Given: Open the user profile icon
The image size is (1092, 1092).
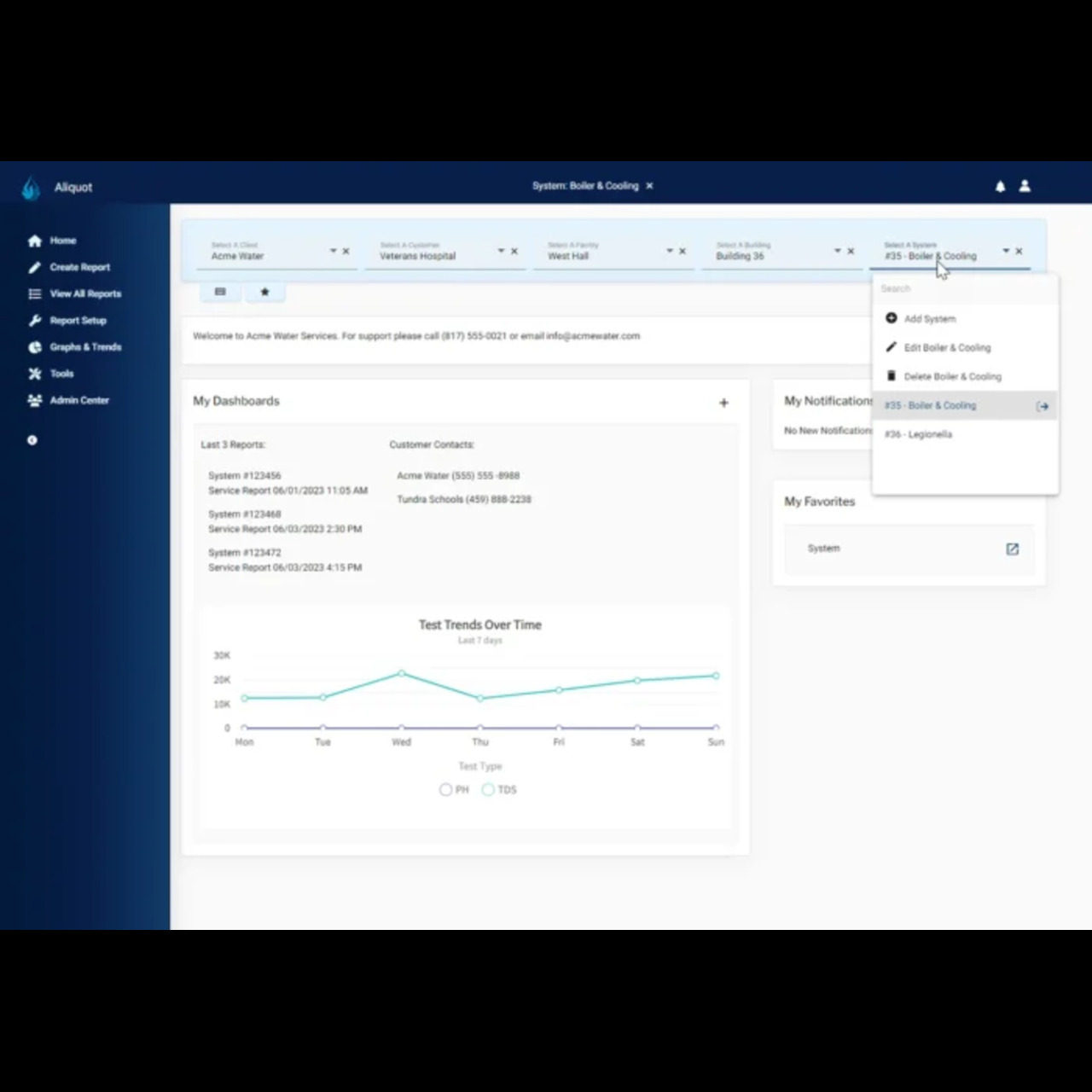Looking at the screenshot, I should click(1025, 186).
